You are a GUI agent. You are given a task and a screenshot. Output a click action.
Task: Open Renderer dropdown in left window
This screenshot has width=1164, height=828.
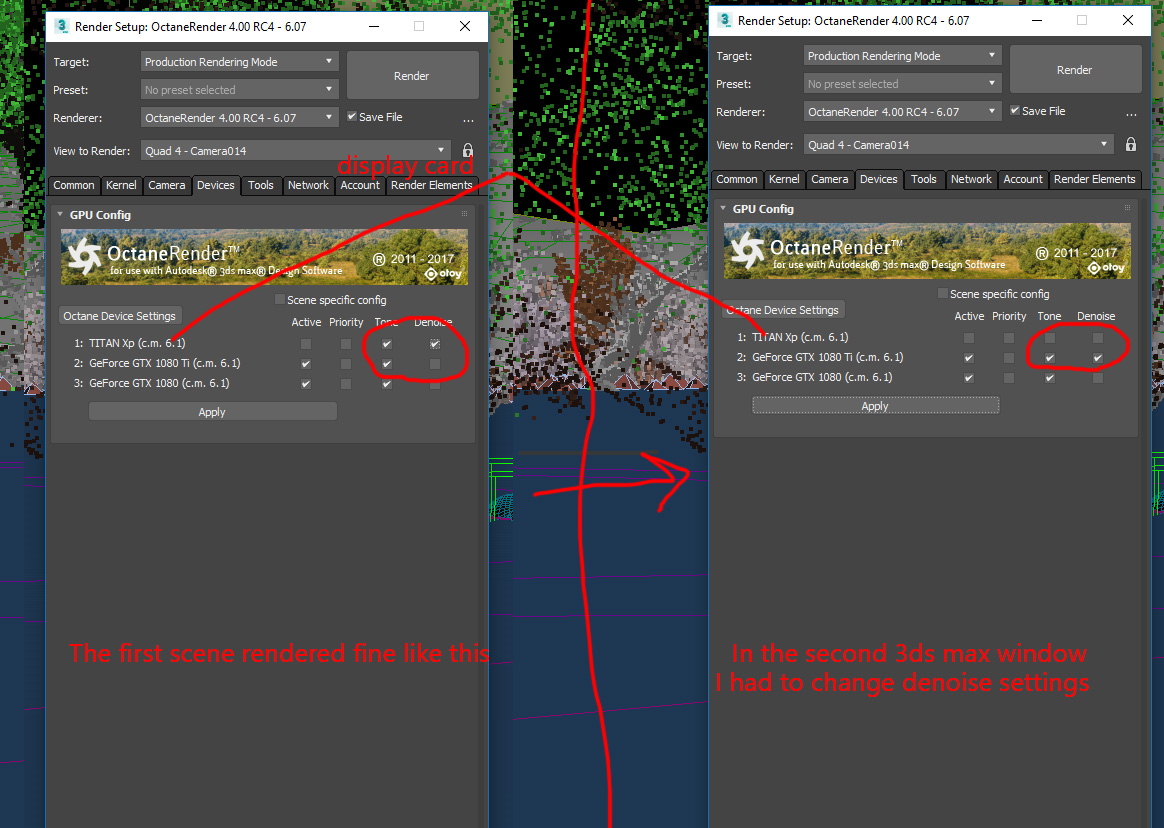(239, 117)
